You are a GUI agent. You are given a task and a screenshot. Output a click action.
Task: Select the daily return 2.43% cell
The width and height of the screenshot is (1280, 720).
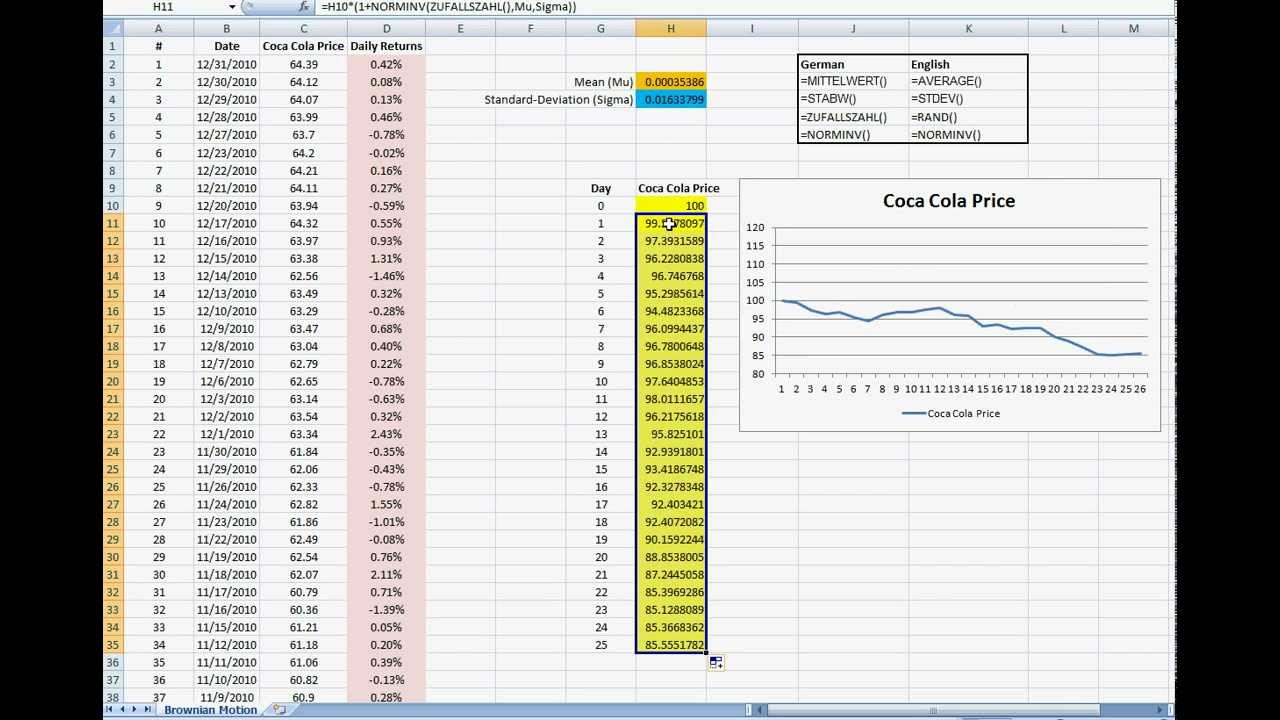point(386,434)
